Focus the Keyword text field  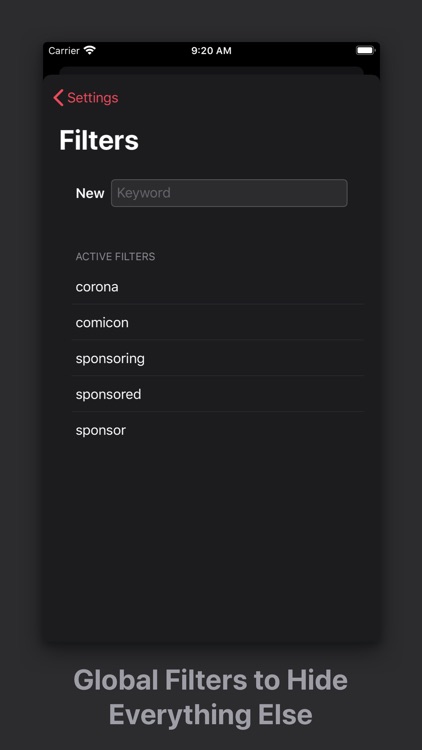pyautogui.click(x=229, y=193)
